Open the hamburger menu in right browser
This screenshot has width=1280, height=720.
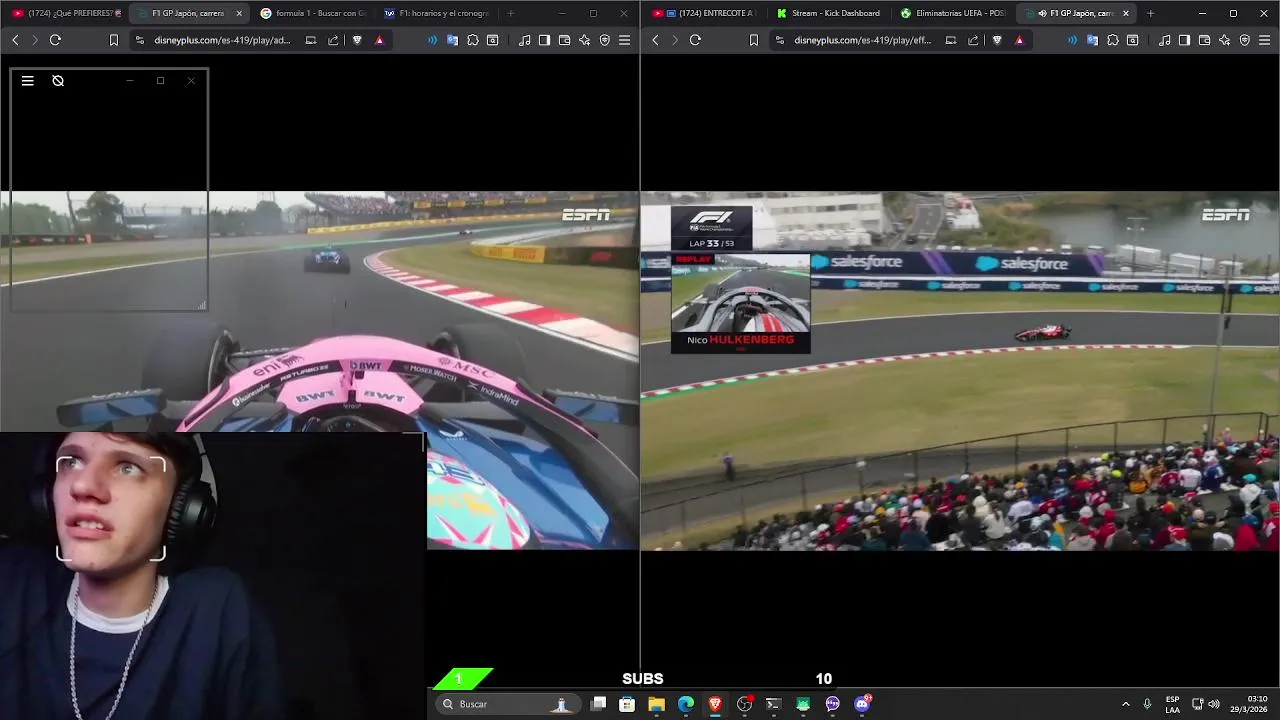[1264, 40]
